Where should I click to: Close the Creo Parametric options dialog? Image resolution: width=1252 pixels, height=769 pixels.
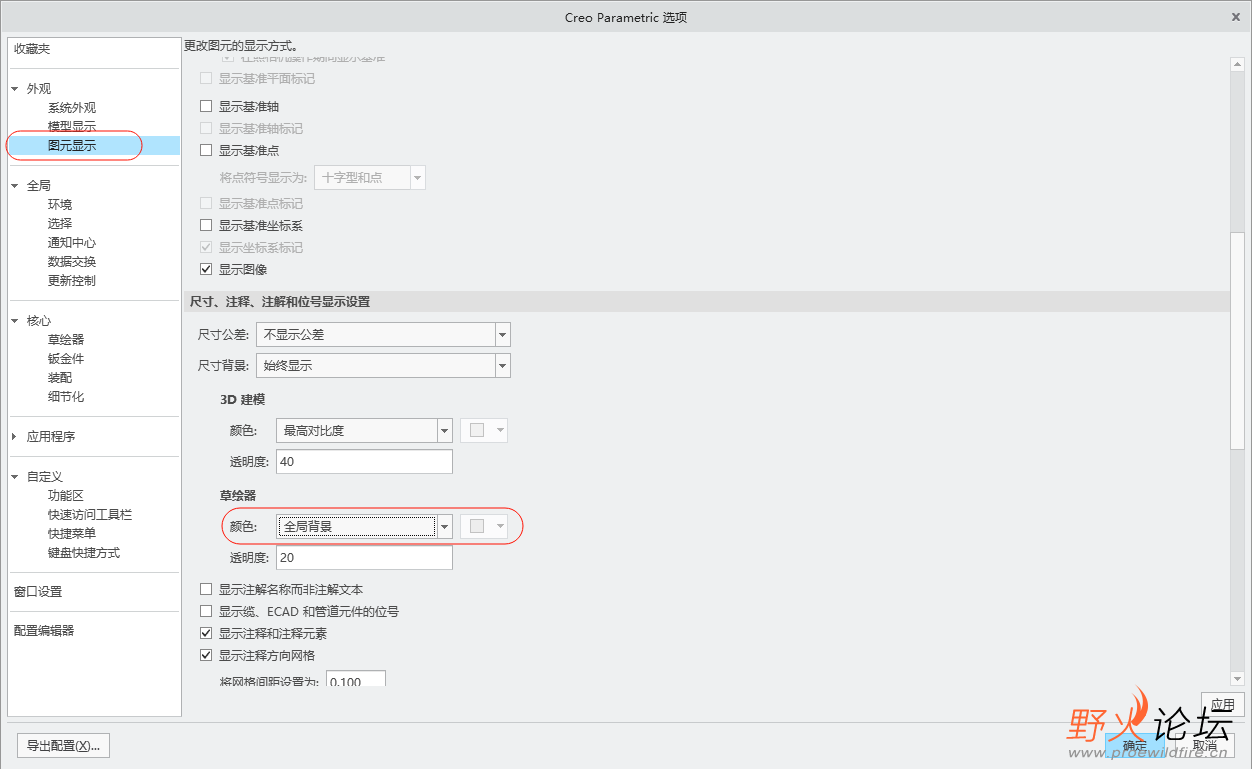1236,17
